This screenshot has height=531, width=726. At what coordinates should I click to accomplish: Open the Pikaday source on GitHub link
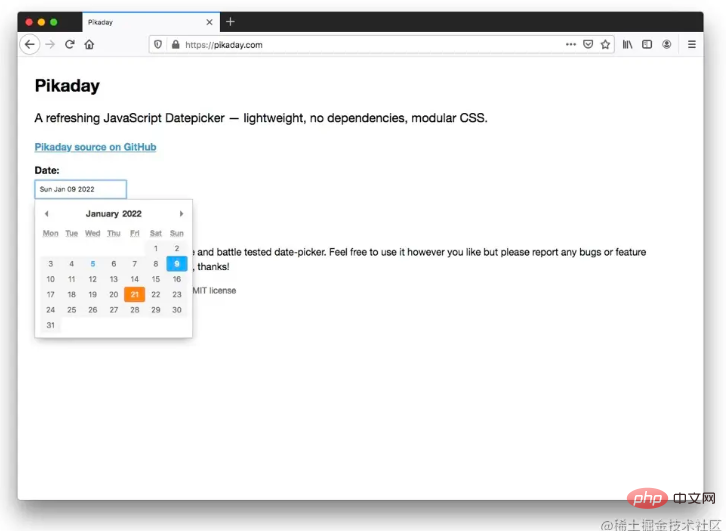coord(95,147)
